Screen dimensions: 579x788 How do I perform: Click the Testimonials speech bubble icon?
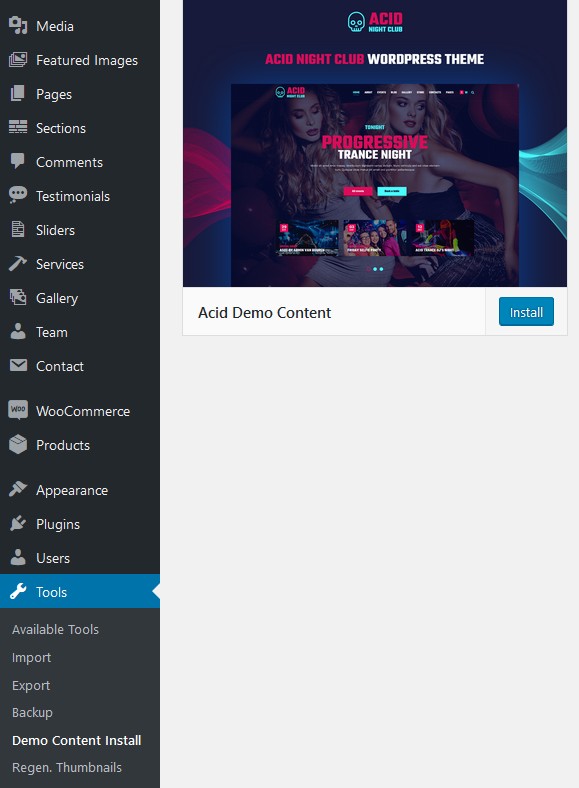(18, 195)
